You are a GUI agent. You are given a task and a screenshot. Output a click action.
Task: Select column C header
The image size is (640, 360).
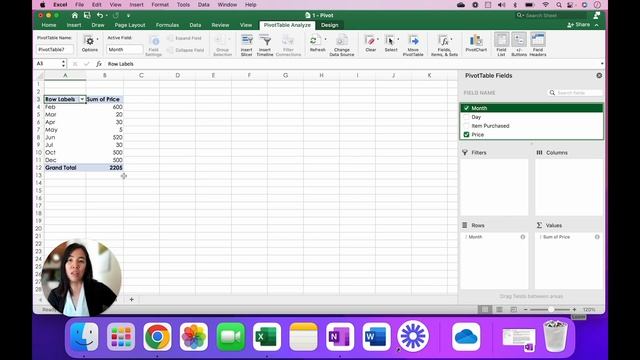click(141, 76)
